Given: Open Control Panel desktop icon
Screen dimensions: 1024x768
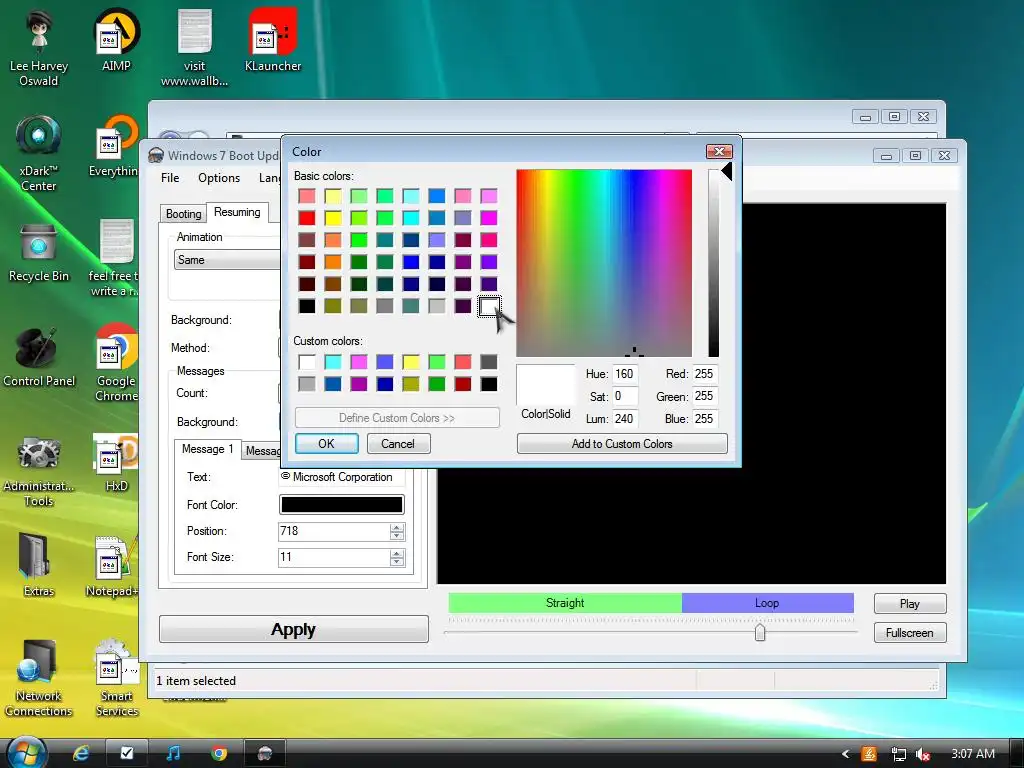Looking at the screenshot, I should (x=39, y=357).
